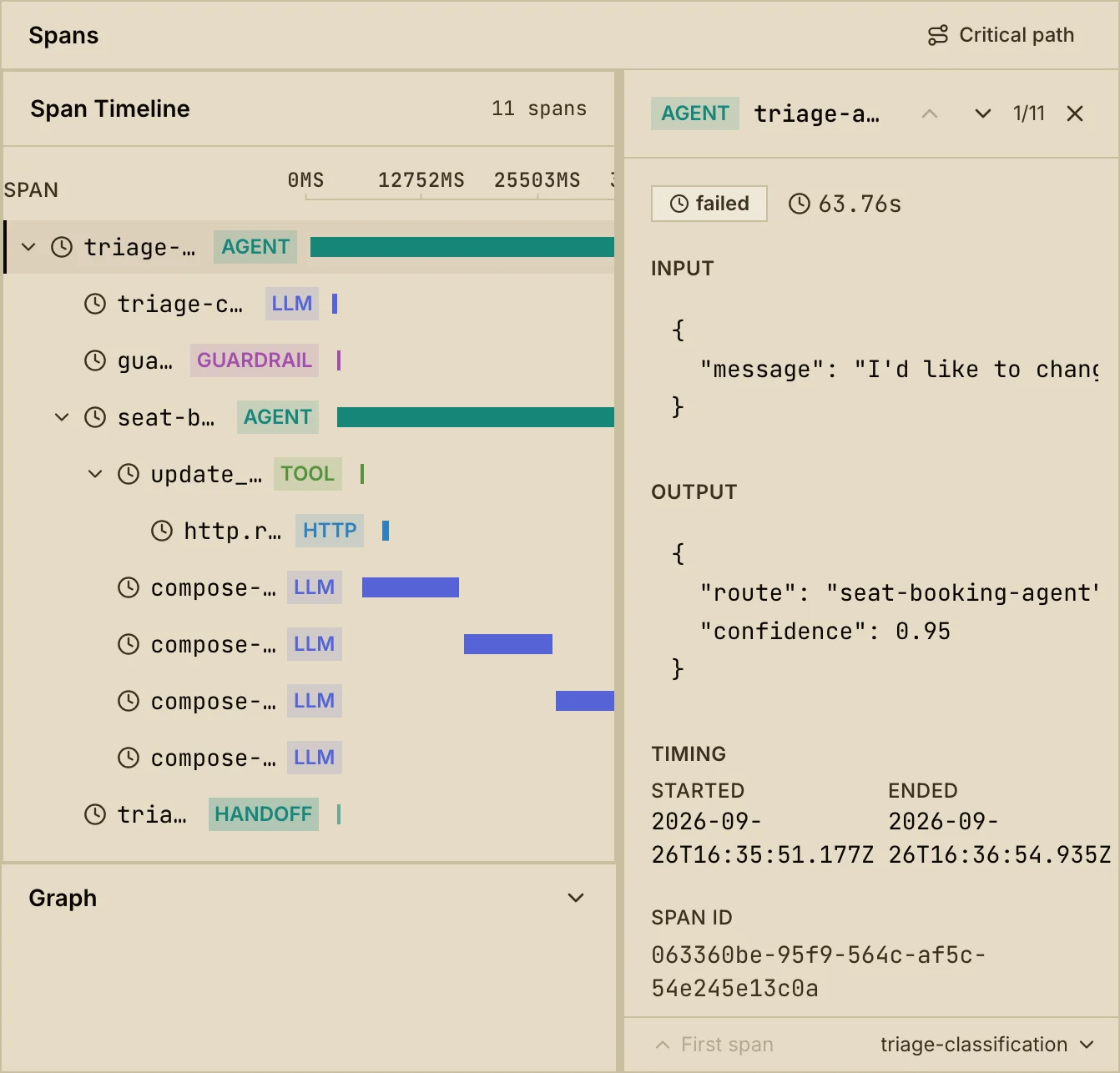Collapse the update_… tool span

pos(95,474)
